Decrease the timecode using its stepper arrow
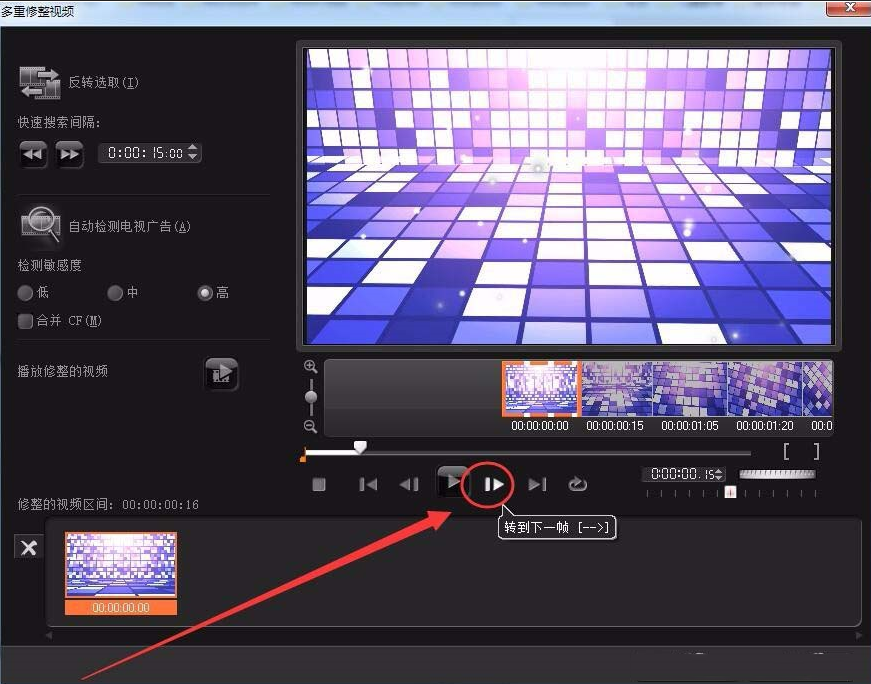Screen dimensions: 871x684 click(718, 478)
